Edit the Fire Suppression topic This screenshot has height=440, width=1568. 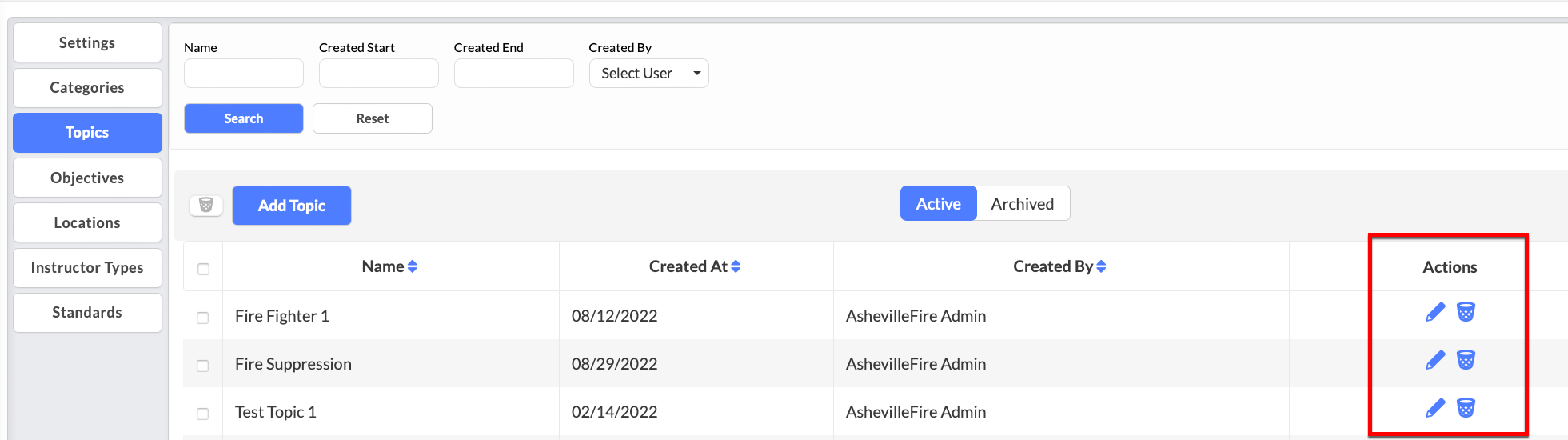(1435, 360)
